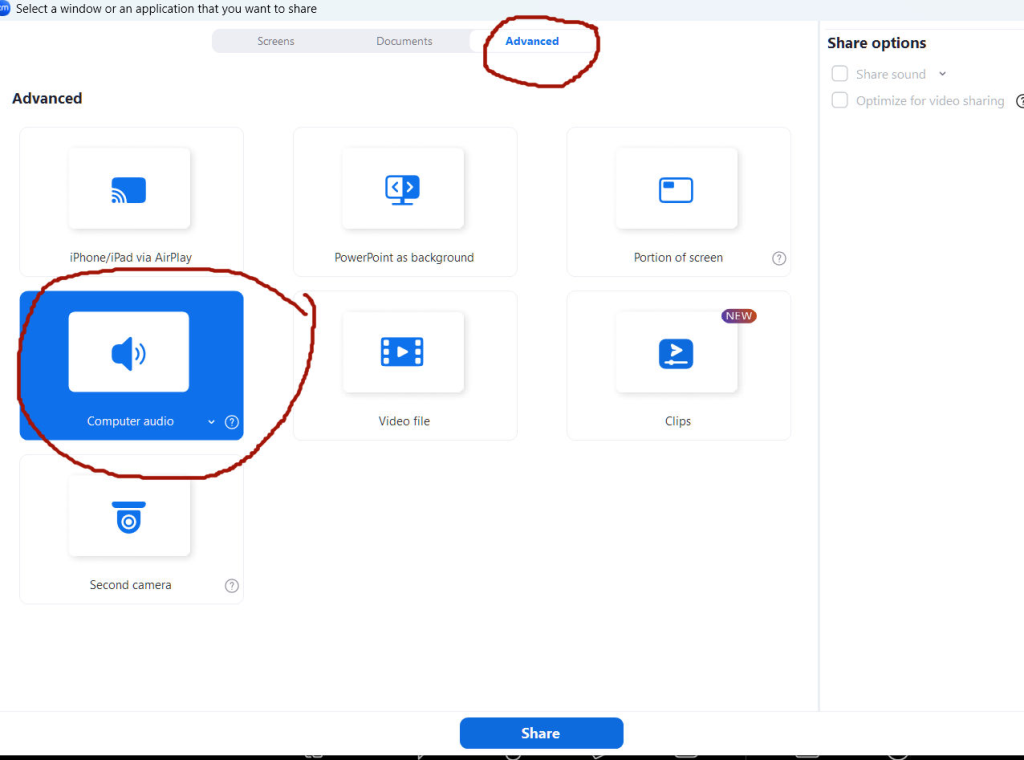Click help icon beside Second camera

click(x=232, y=586)
